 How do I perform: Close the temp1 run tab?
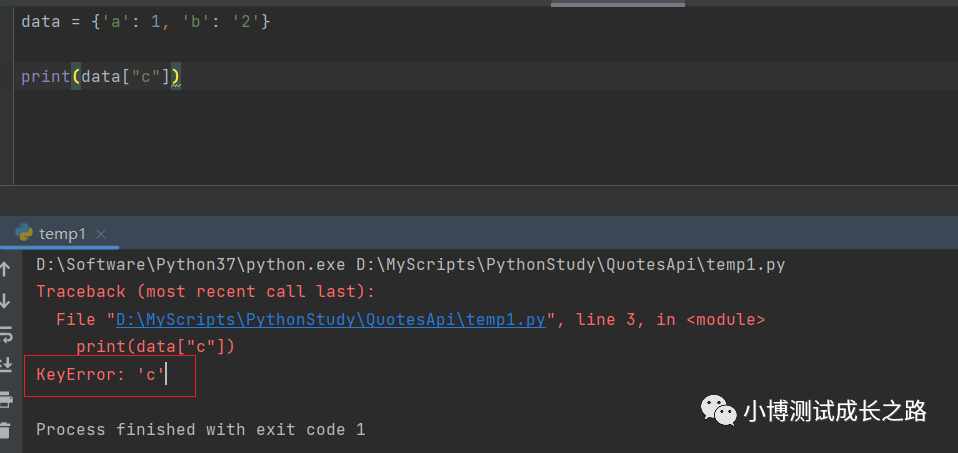click(x=101, y=234)
